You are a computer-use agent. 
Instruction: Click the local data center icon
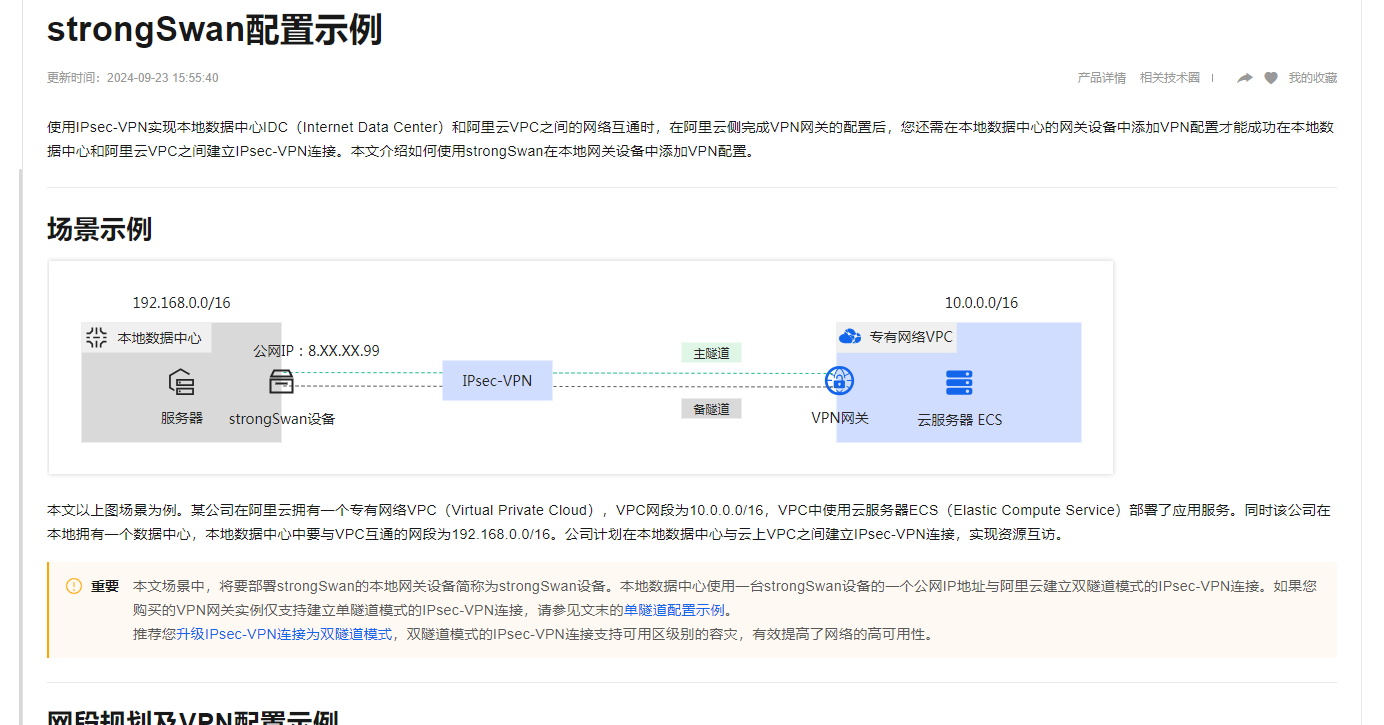96,337
